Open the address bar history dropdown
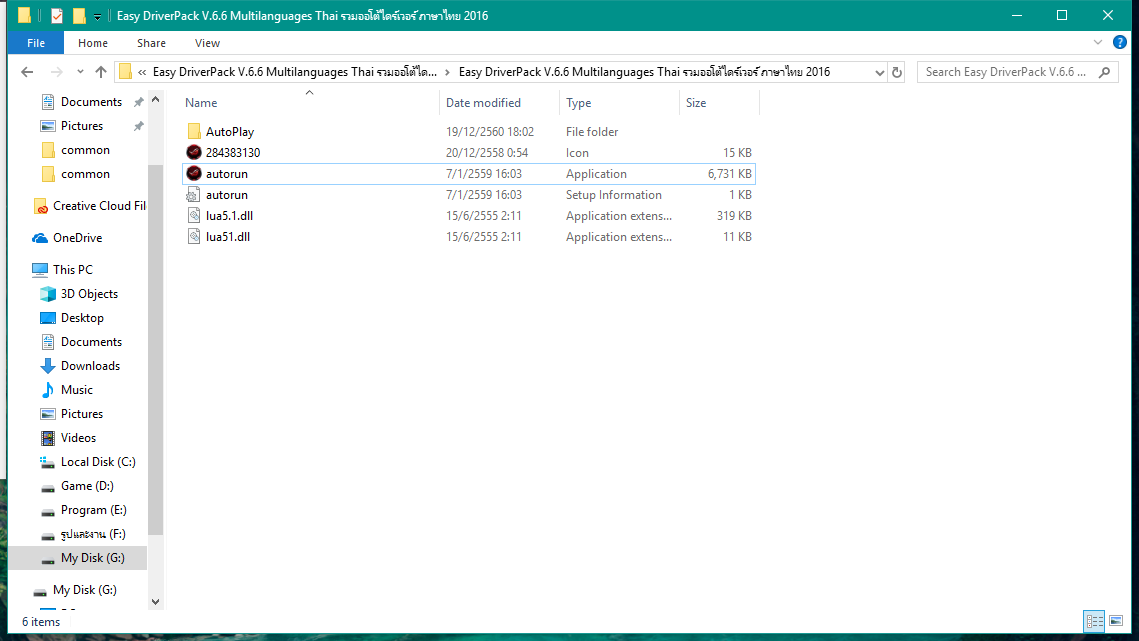Screen dimensions: 1139x641 pos(880,72)
